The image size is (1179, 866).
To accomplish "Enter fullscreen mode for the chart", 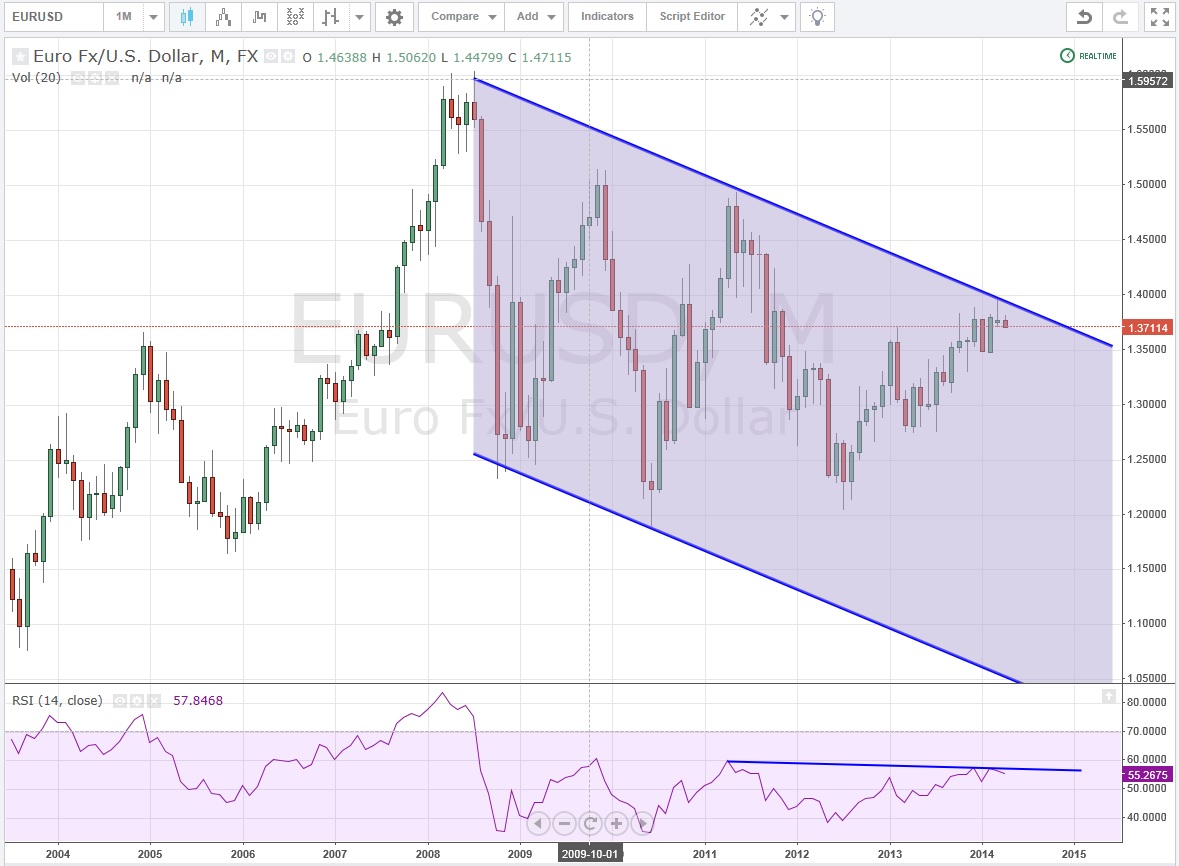I will point(1159,17).
